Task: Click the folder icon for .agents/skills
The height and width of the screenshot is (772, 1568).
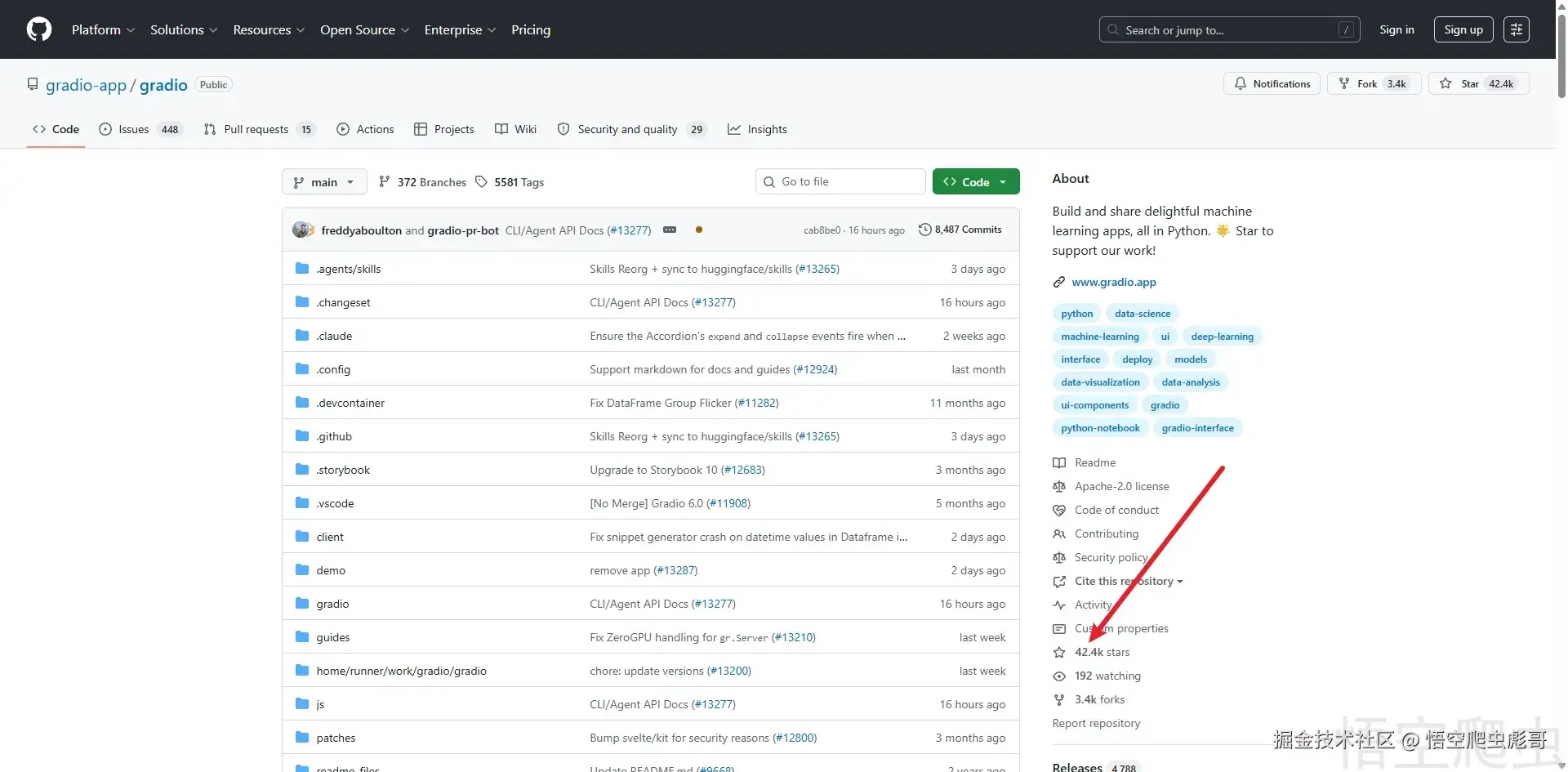Action: point(302,268)
